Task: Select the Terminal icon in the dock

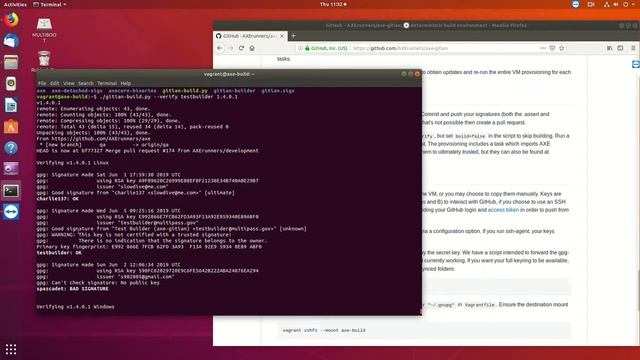Action: [11, 191]
